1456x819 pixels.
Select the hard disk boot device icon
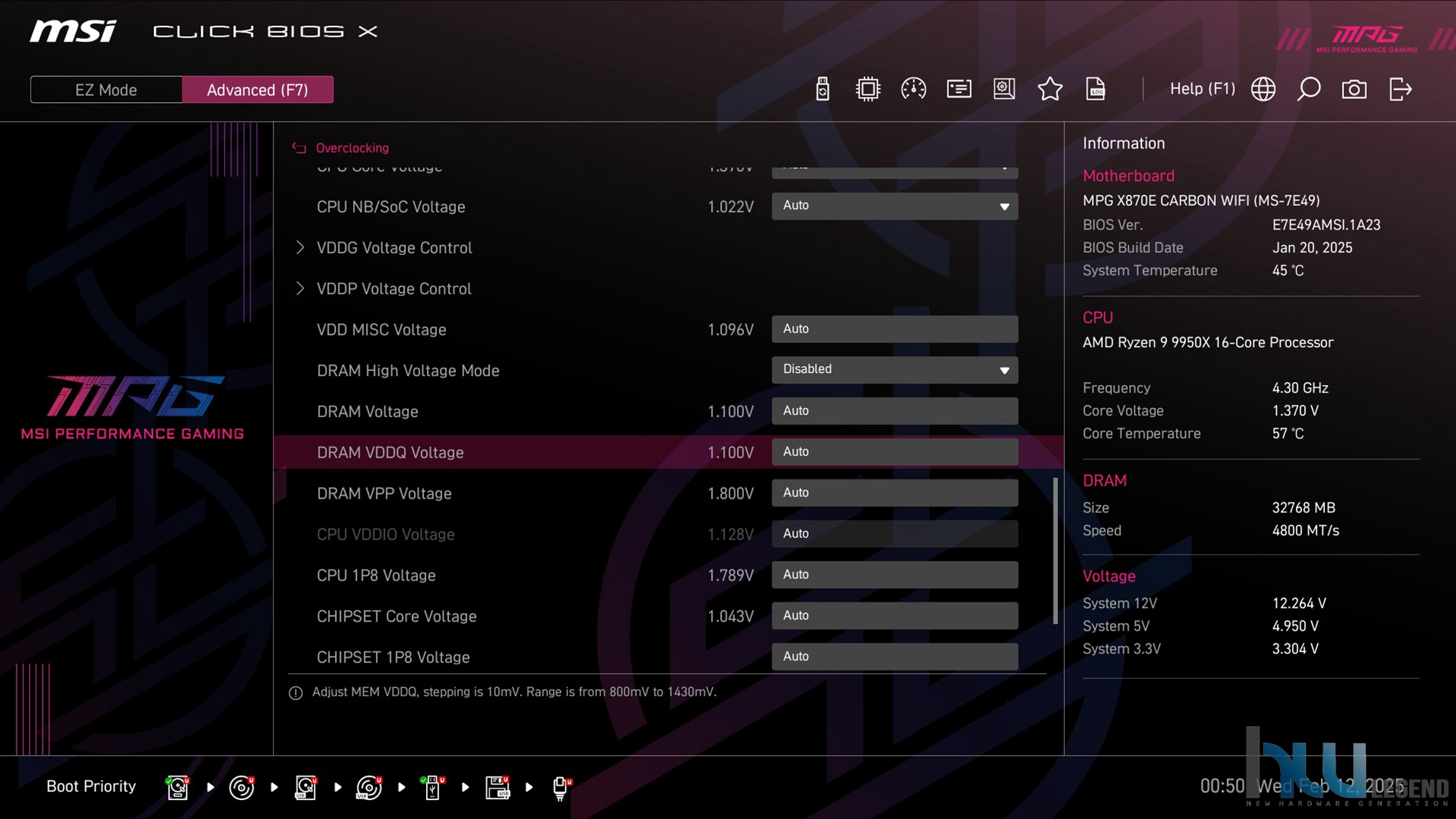(178, 787)
